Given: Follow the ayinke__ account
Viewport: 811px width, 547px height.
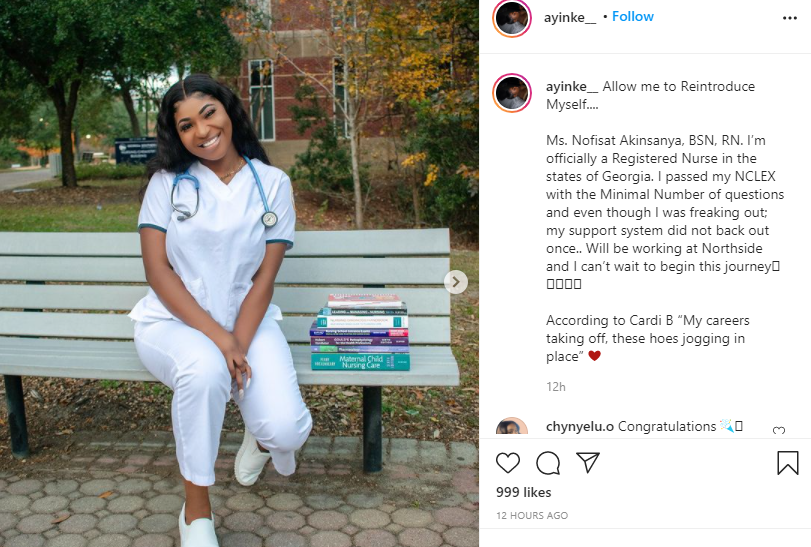Looking at the screenshot, I should click(x=633, y=17).
